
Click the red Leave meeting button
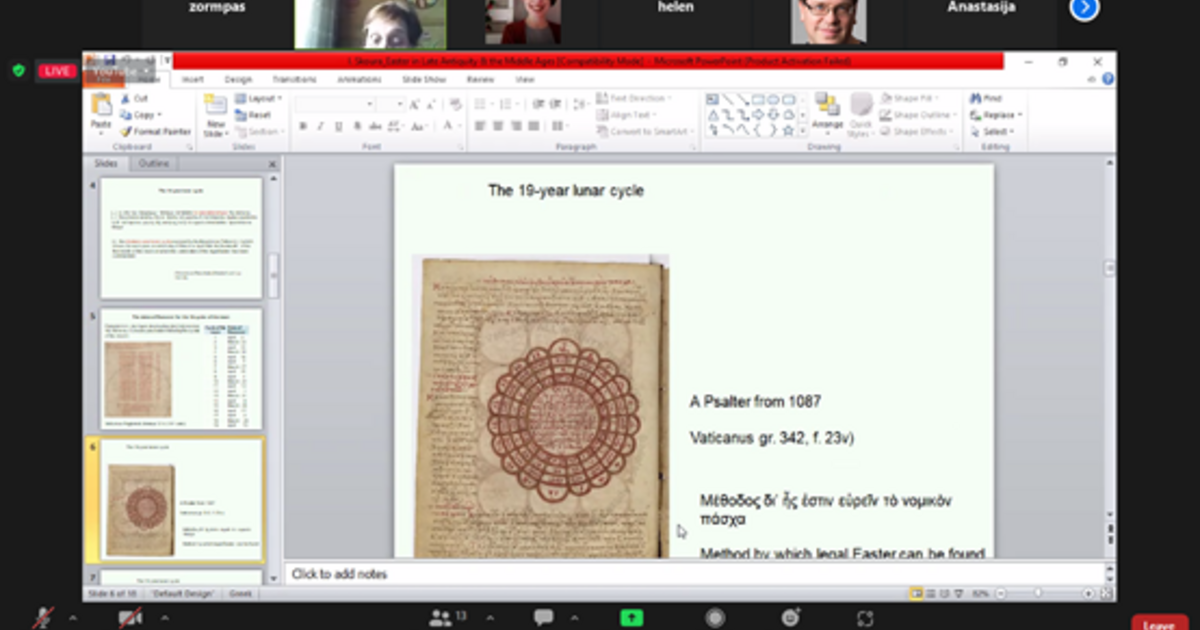pos(1158,624)
